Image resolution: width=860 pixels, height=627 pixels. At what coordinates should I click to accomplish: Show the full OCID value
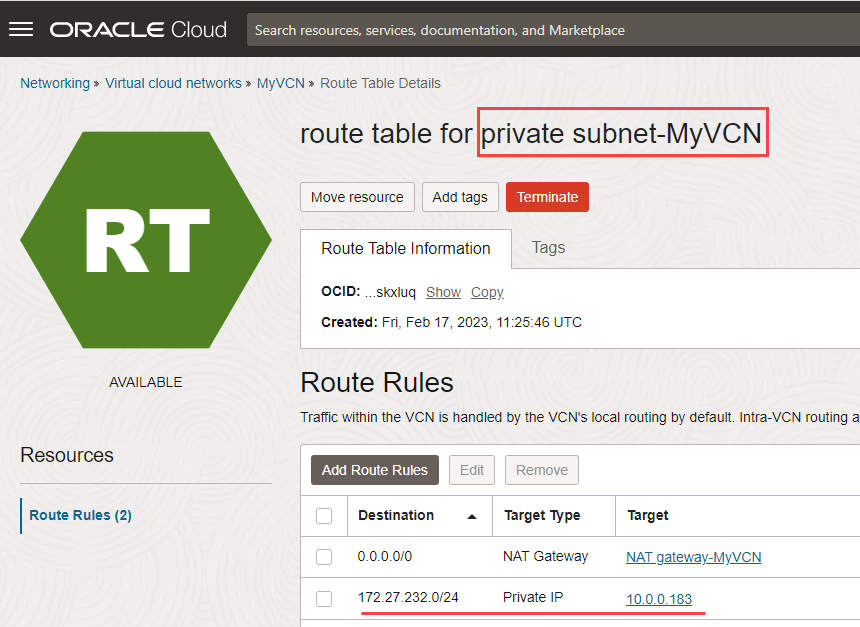point(443,292)
